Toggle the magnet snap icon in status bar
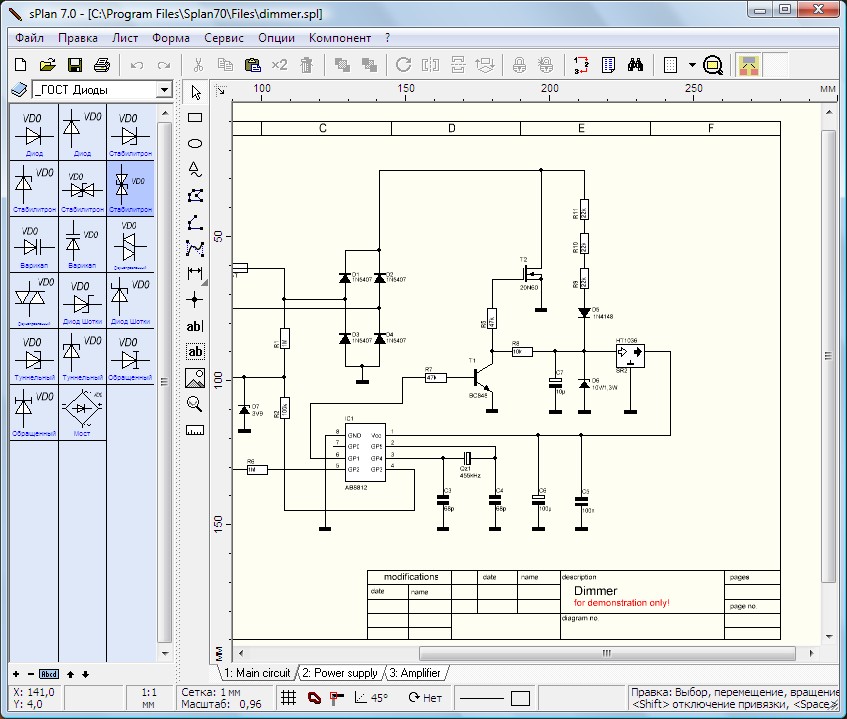 pyautogui.click(x=313, y=698)
